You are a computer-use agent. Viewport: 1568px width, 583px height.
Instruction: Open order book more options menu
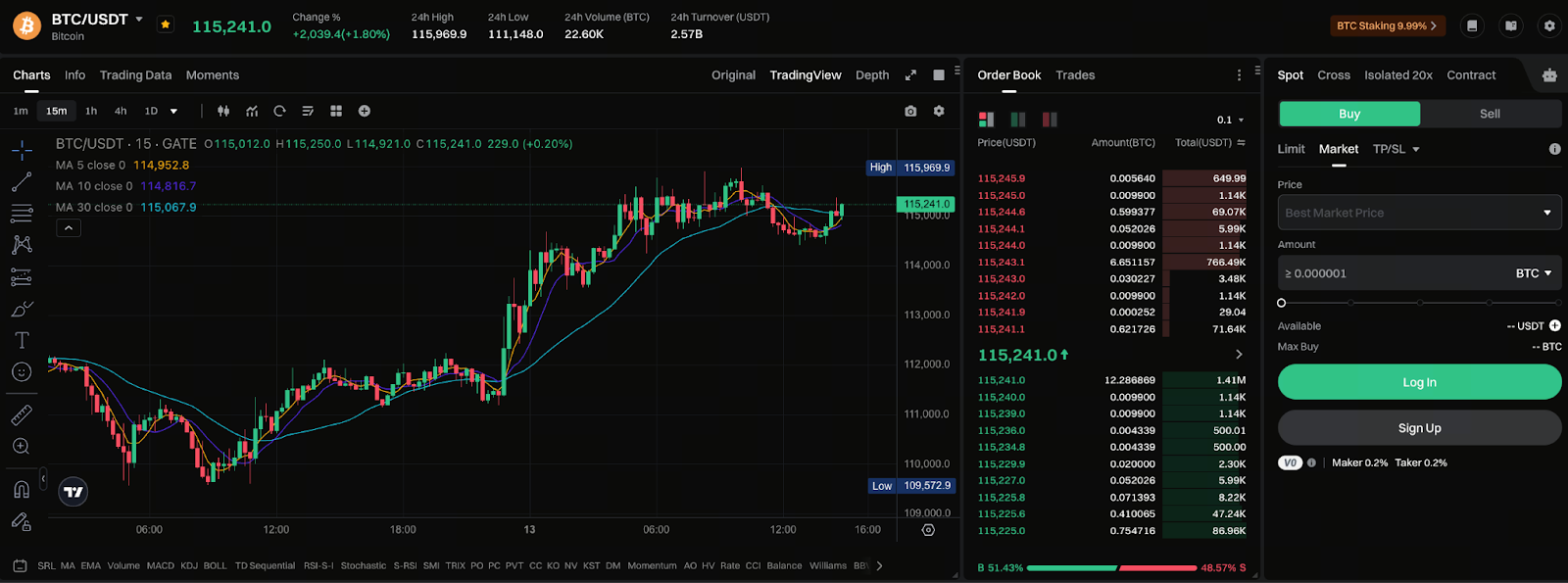pyautogui.click(x=1239, y=74)
